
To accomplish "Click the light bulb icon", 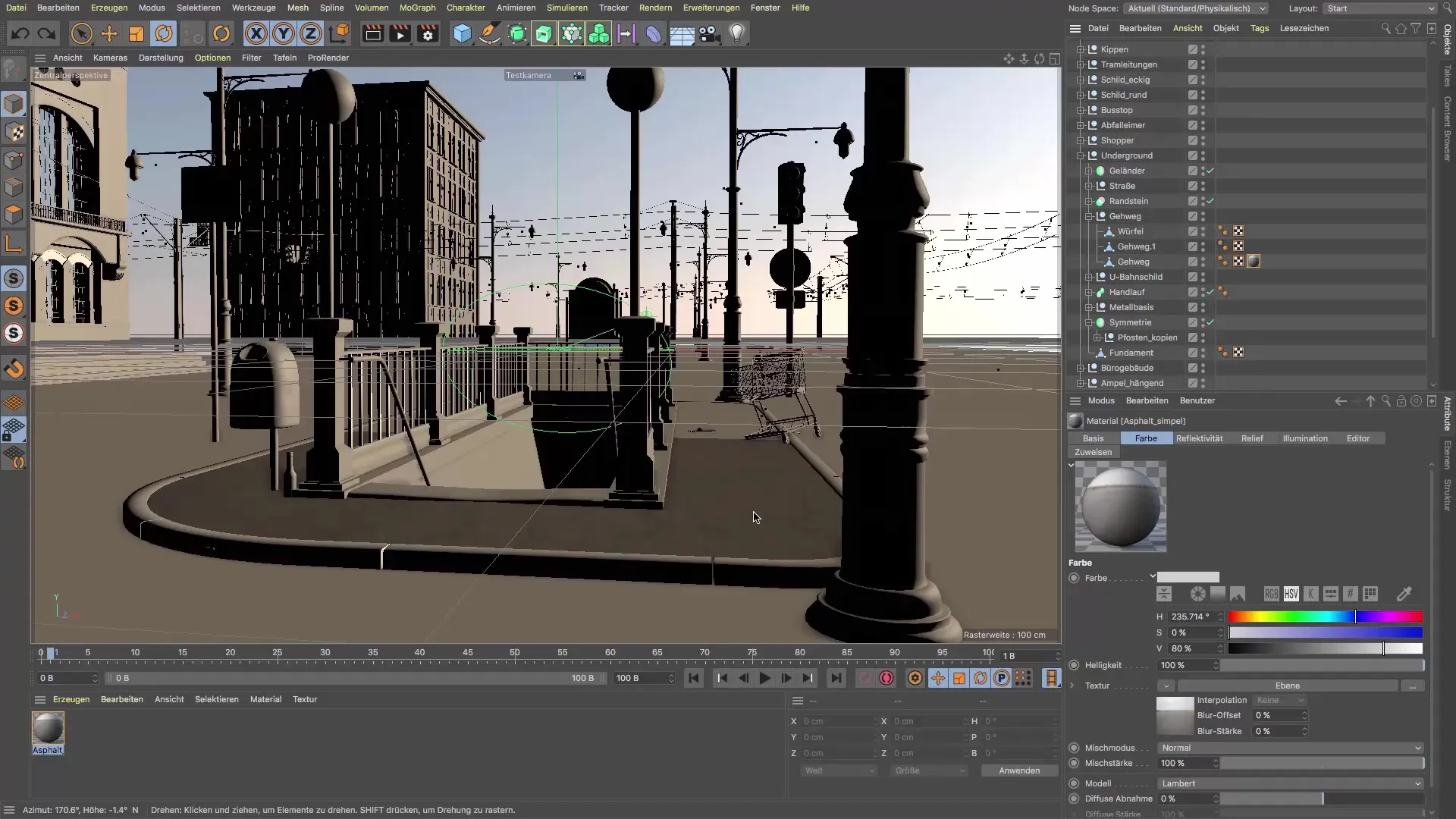I will tap(736, 33).
